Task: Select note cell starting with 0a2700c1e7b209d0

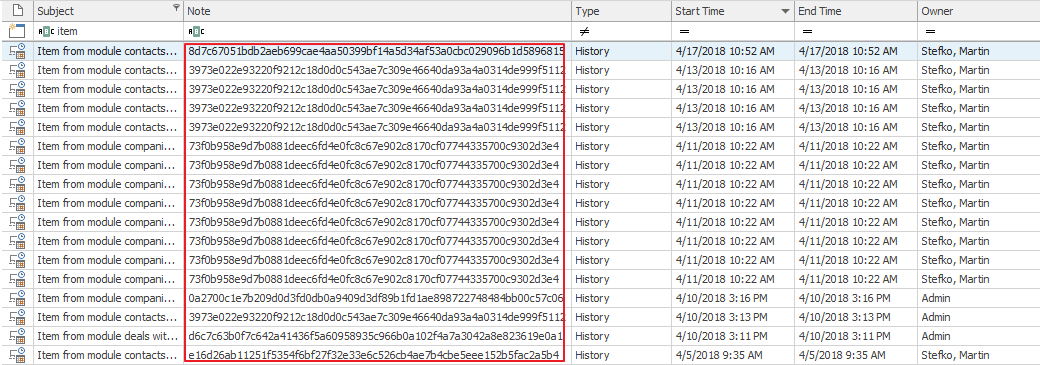Action: point(376,298)
